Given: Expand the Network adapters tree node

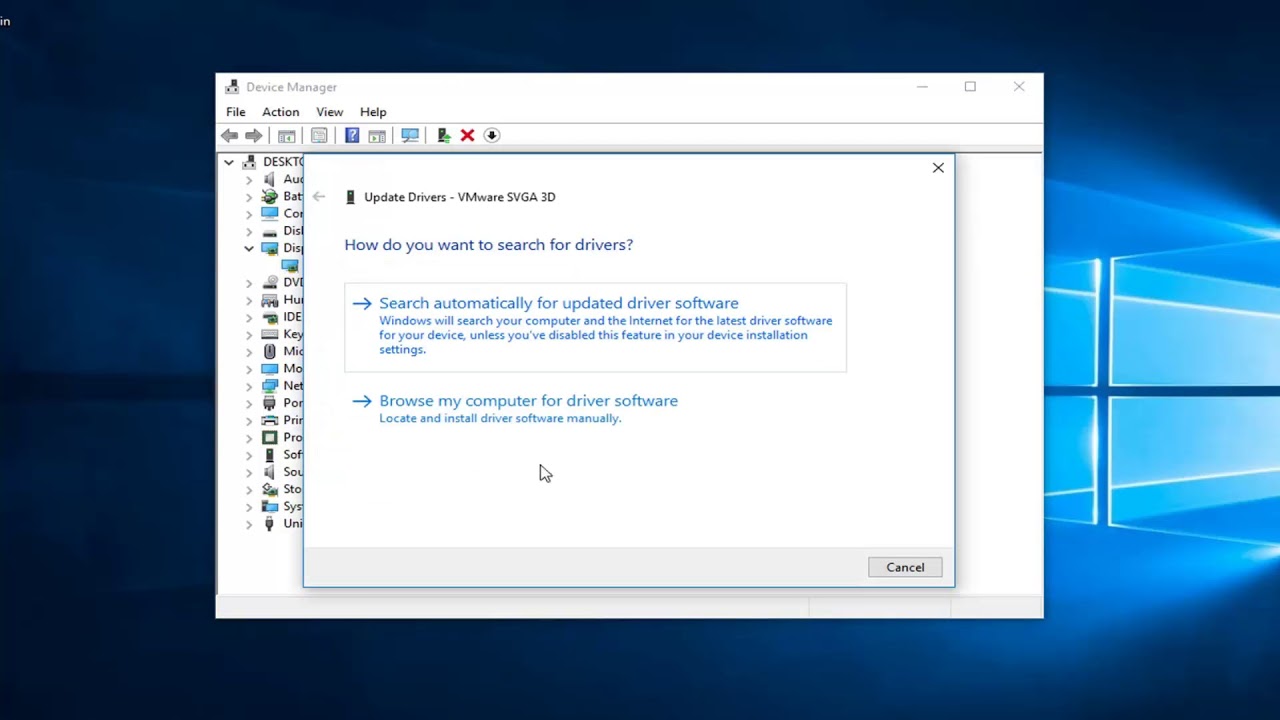Looking at the screenshot, I should (249, 385).
